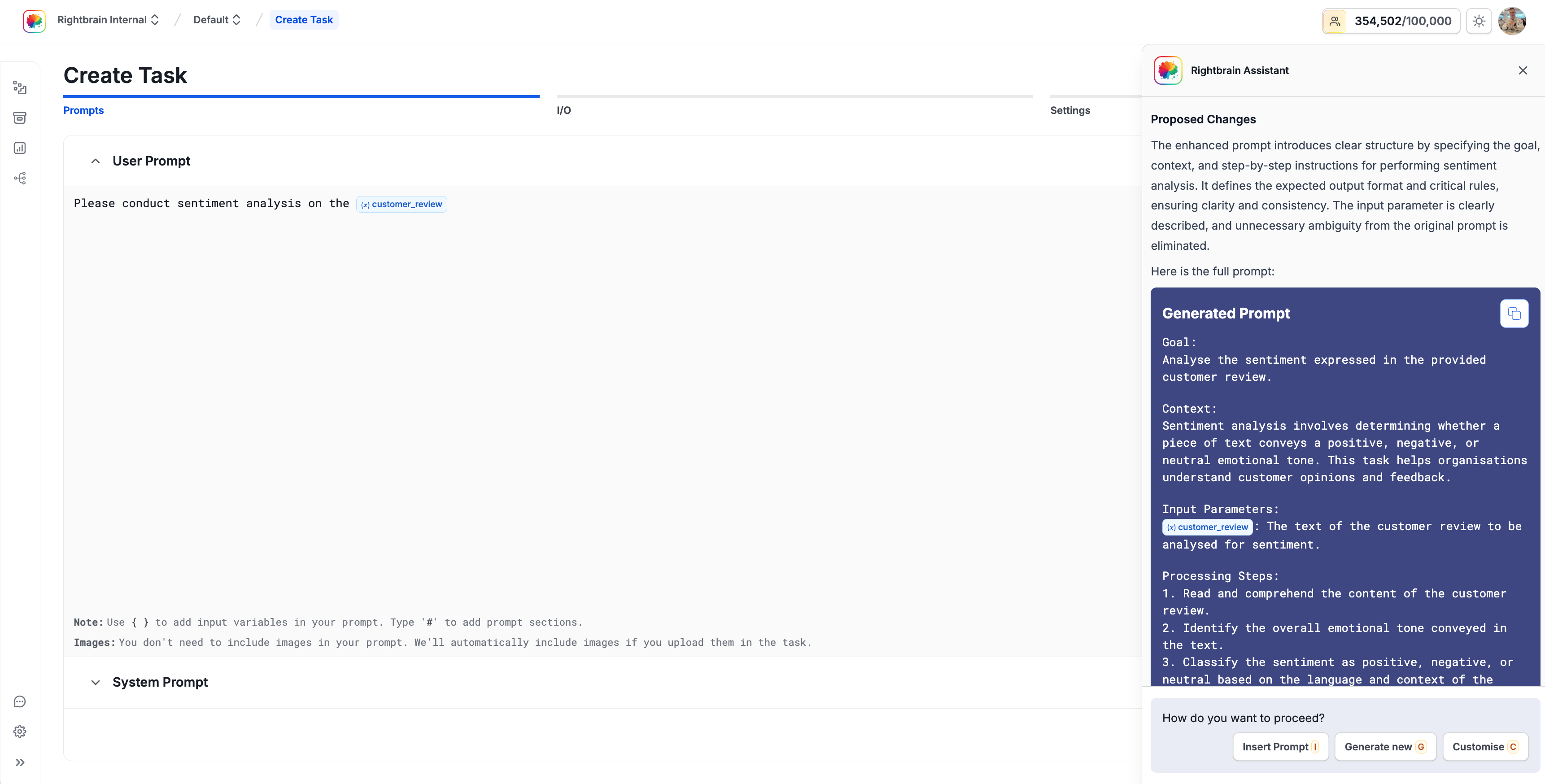Open the archive box sidebar icon

click(x=20, y=118)
